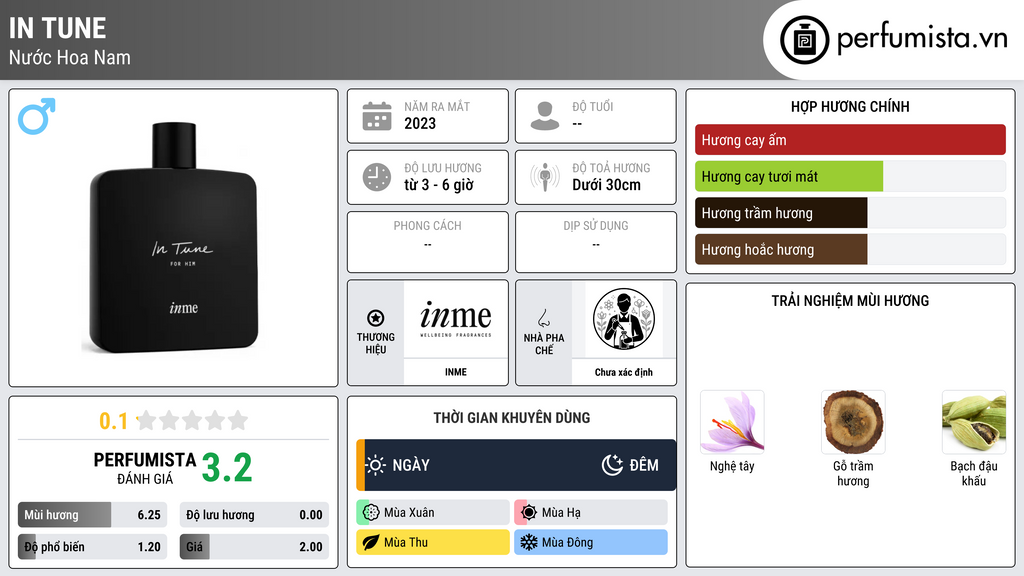
Task: Click the fifth rating star
Action: tap(238, 421)
